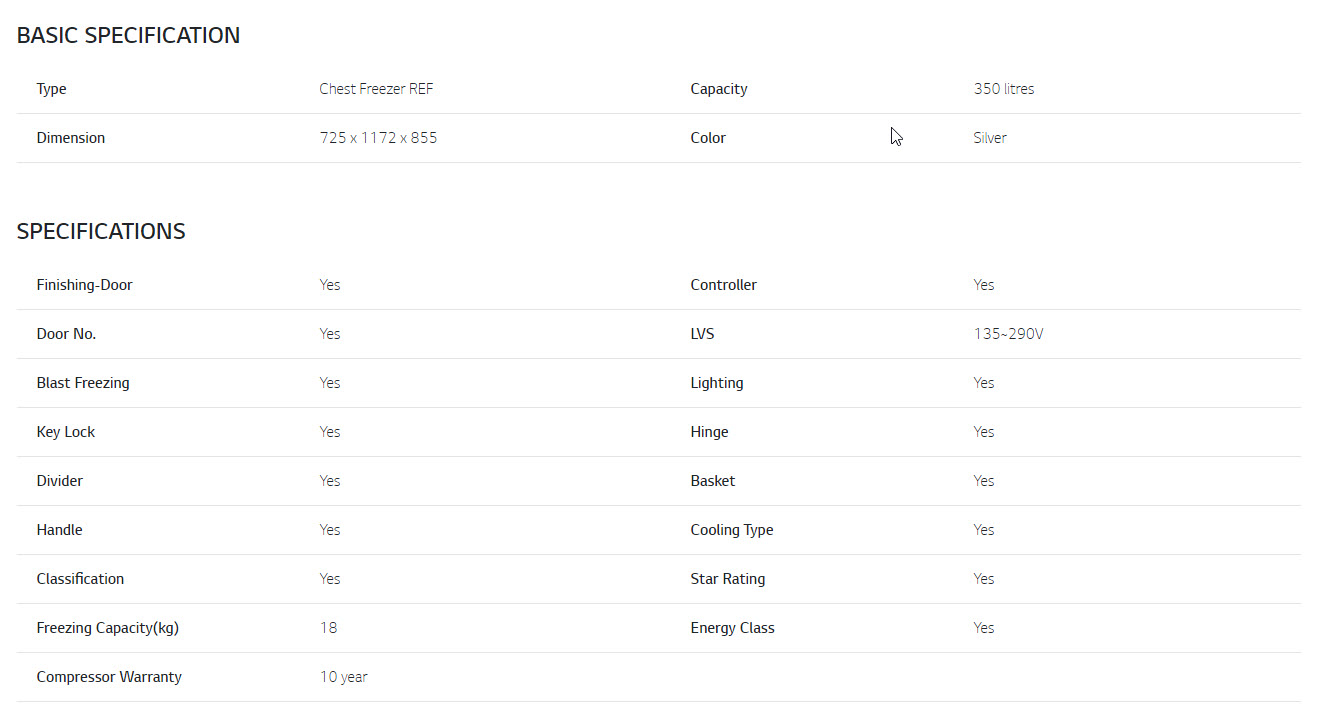Screen dimensions: 1319x704
Task: Click the SPECIFICATIONS section heading
Action: pos(101,232)
